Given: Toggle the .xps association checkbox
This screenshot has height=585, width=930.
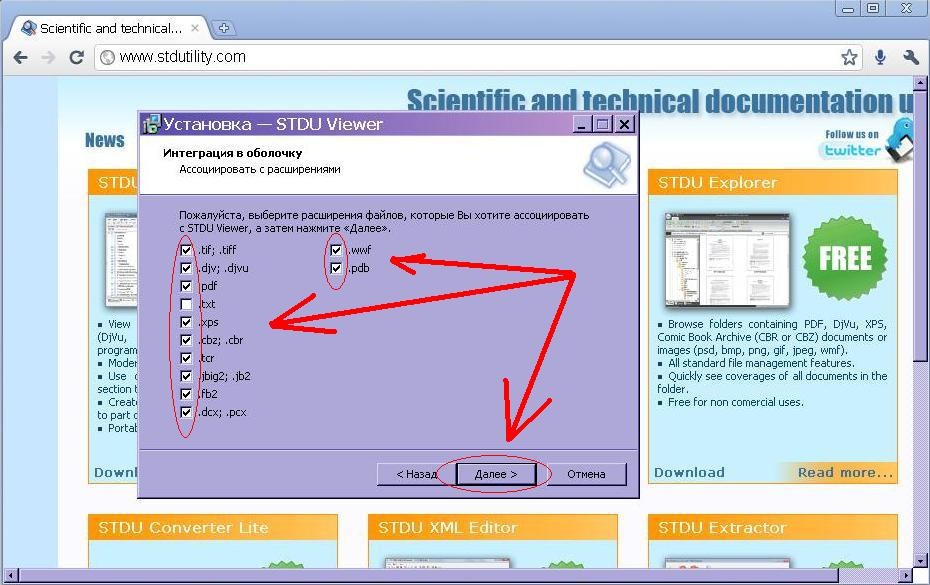Looking at the screenshot, I should tap(186, 322).
